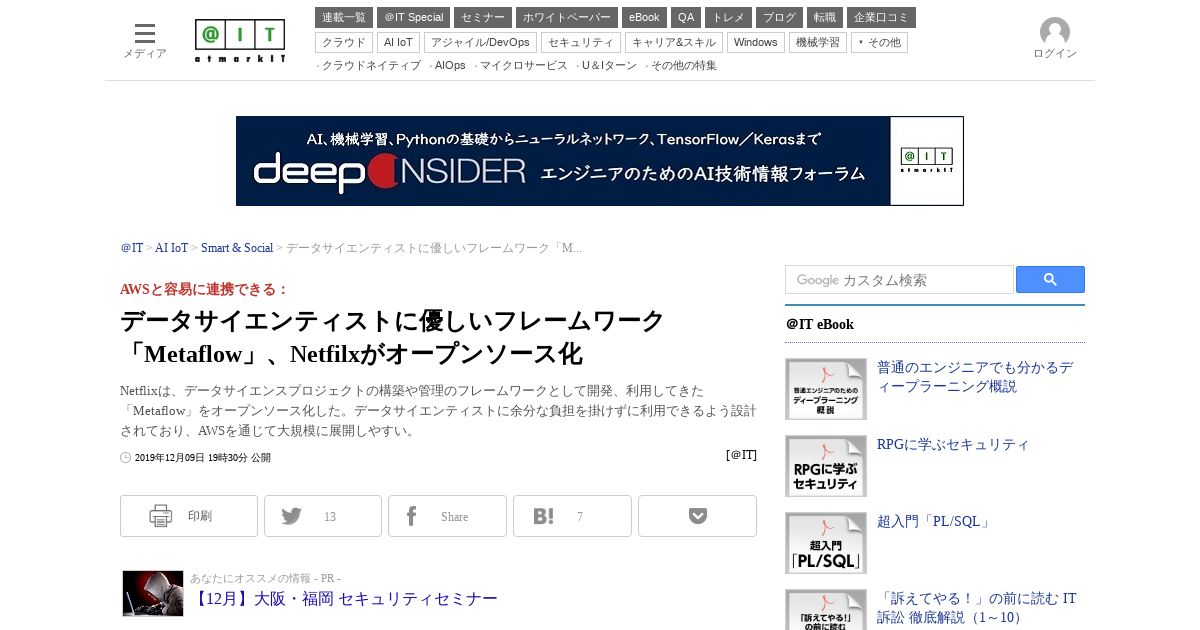Open QA menu item
The image size is (1200, 630).
(x=686, y=18)
